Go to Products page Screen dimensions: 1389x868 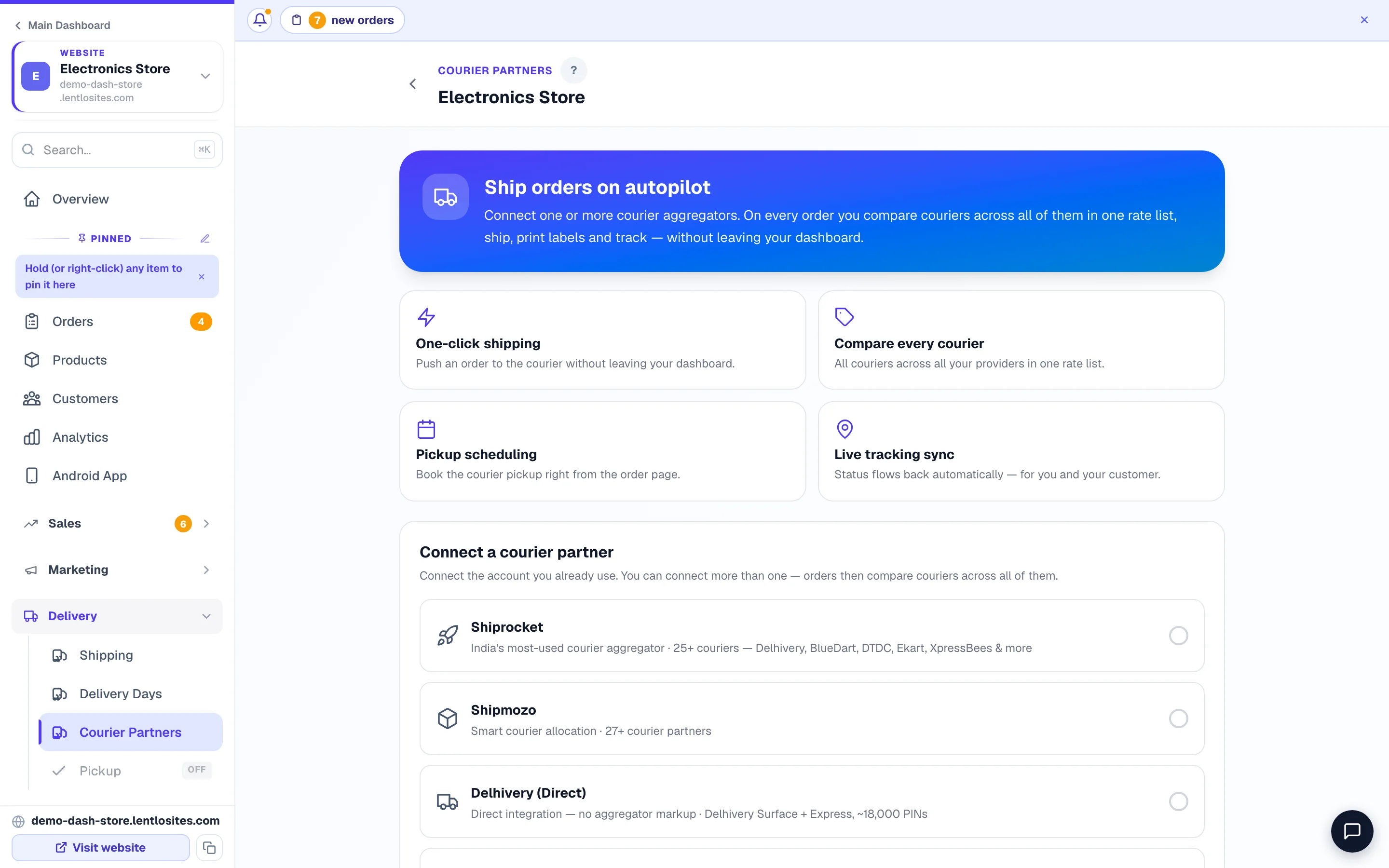point(117,360)
